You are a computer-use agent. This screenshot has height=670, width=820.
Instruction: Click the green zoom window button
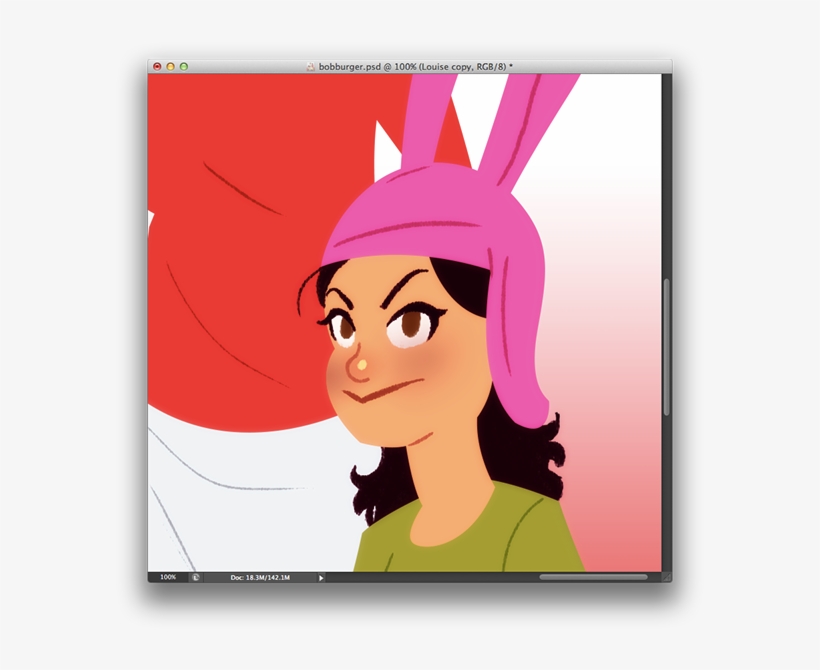tap(184, 66)
